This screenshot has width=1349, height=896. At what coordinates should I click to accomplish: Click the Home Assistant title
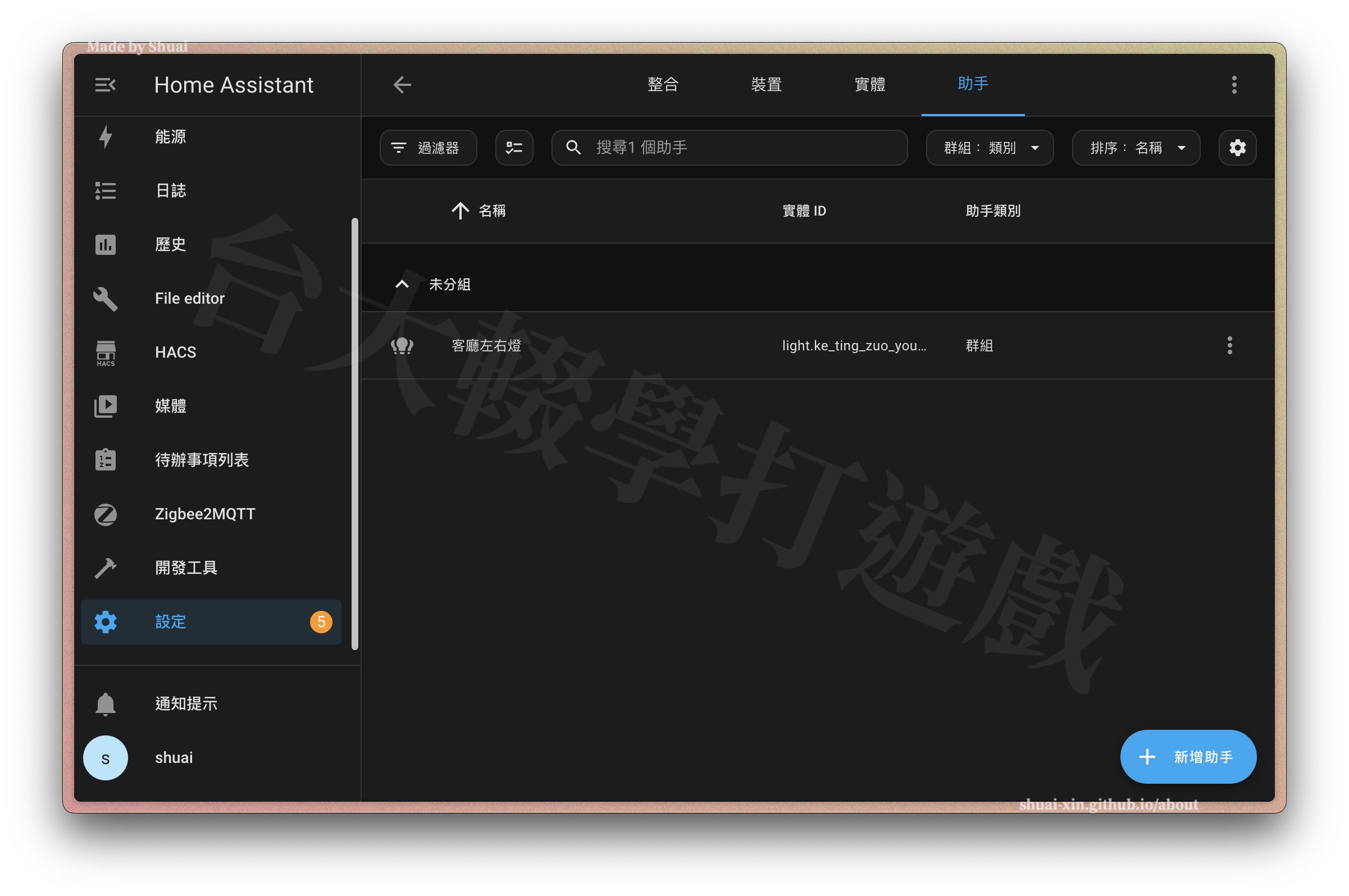tap(234, 85)
